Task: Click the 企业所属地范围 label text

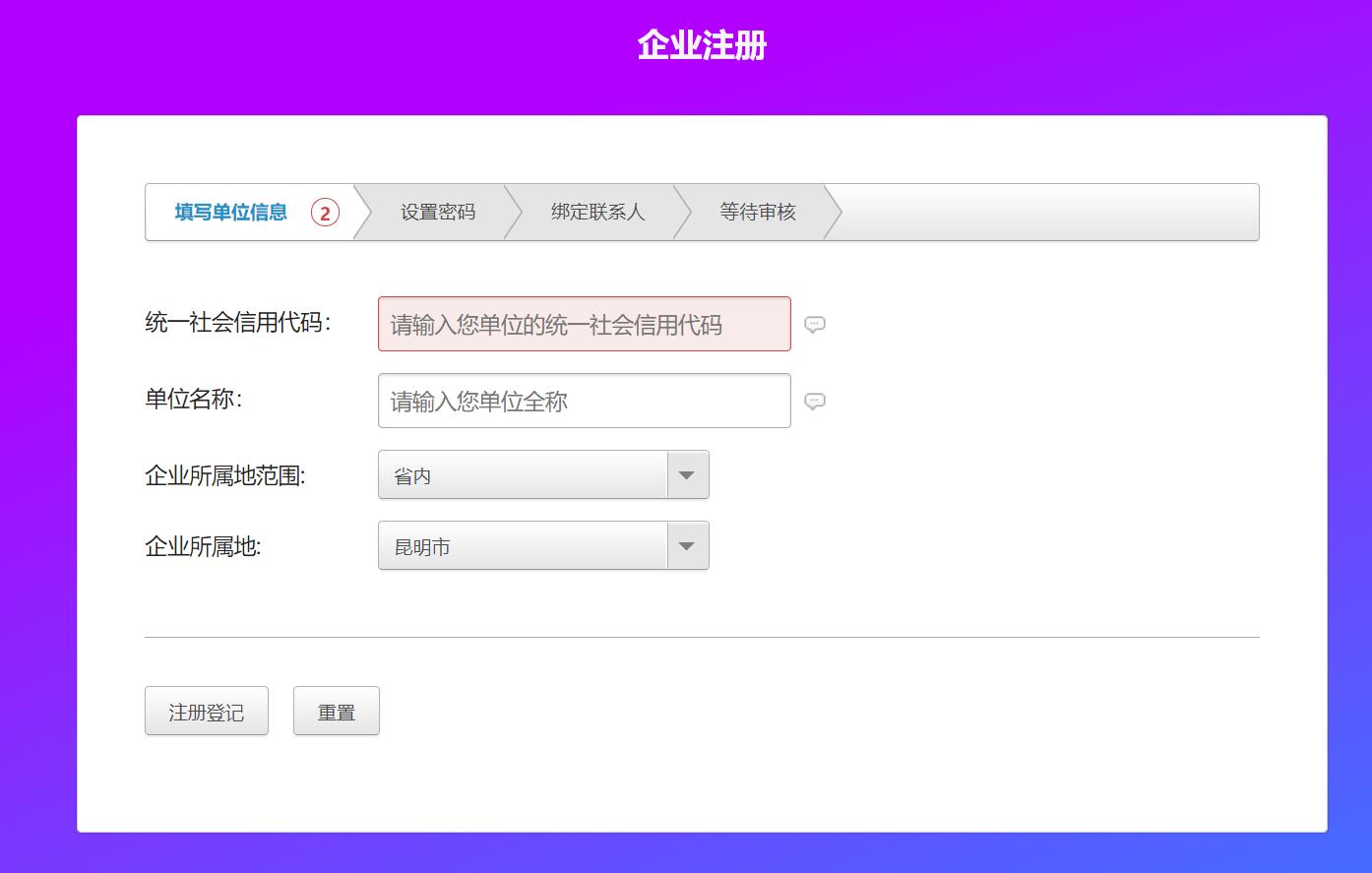Action: pyautogui.click(x=225, y=476)
